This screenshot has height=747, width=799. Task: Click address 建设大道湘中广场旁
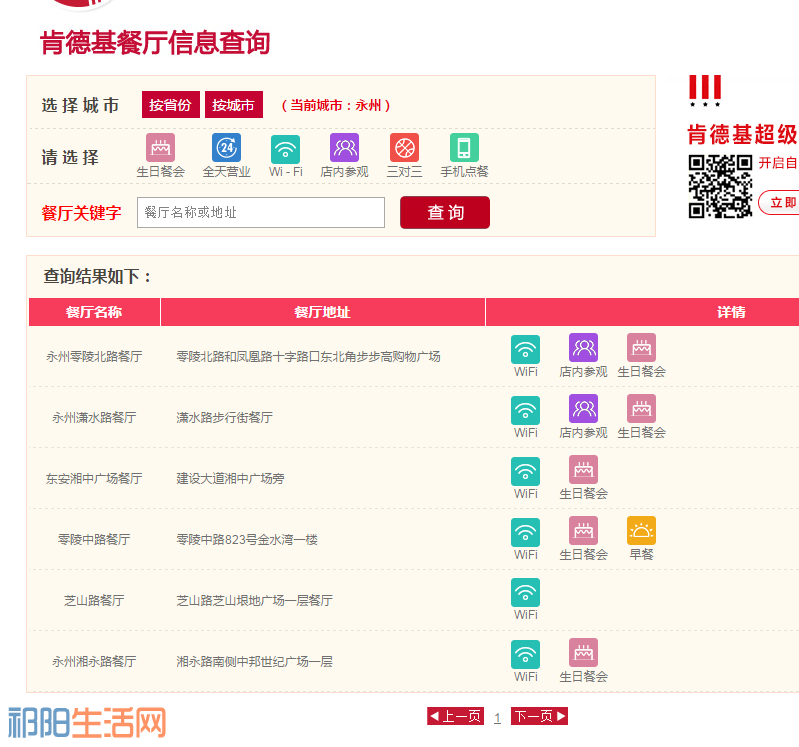(230, 479)
